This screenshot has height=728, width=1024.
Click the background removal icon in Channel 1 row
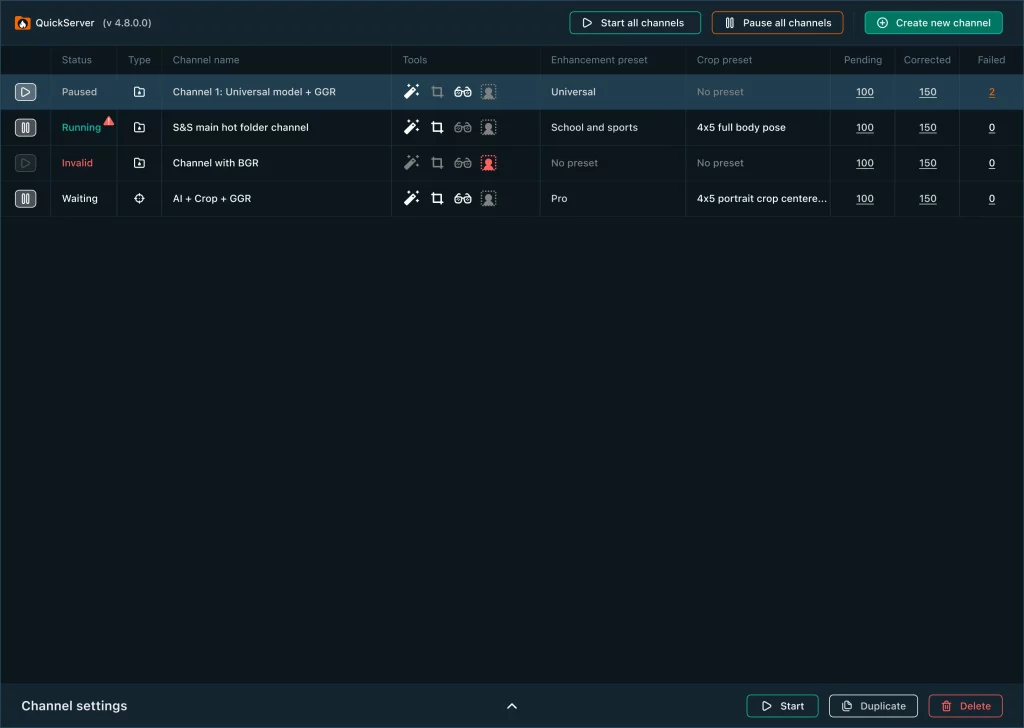488,92
